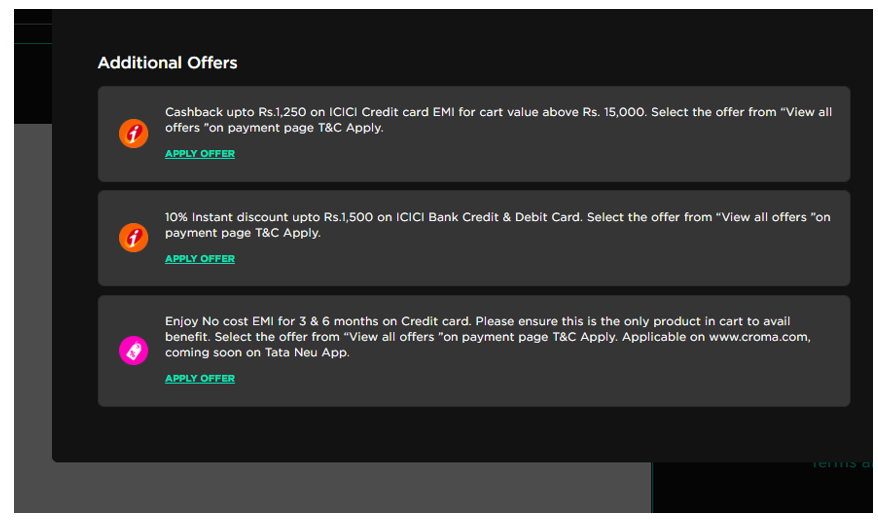
Task: Click the pink tag icon for No cost EMI
Action: [x=133, y=350]
